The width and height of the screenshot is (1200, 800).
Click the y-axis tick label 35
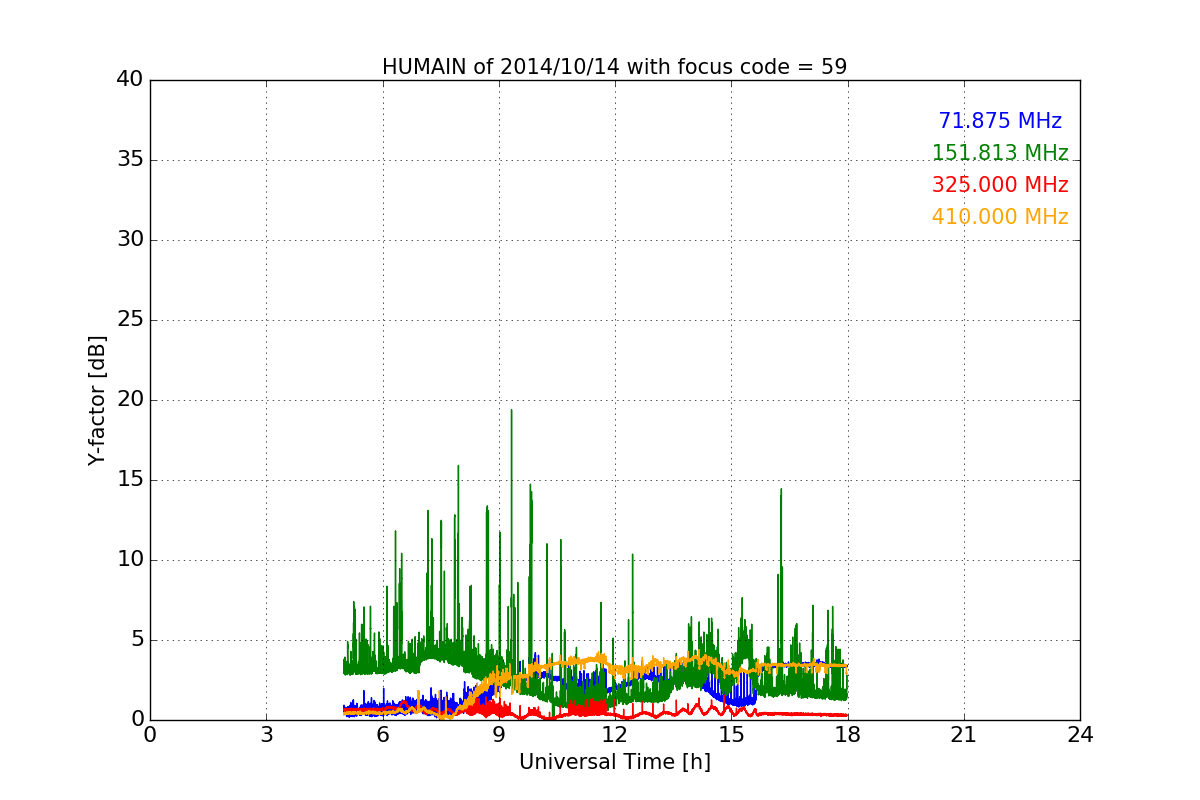pyautogui.click(x=129, y=160)
